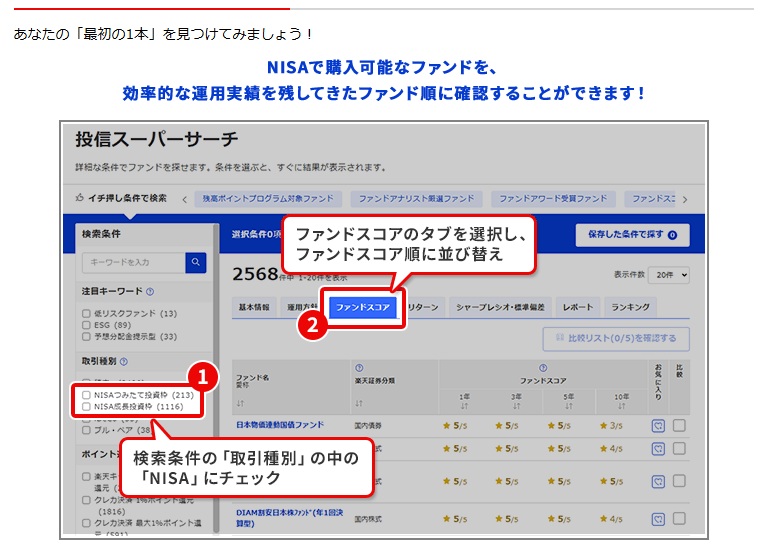Viewport: 765px width, 545px height.
Task: Switch to the シャープレシオ・標準偏差 tab
Action: pos(497,307)
